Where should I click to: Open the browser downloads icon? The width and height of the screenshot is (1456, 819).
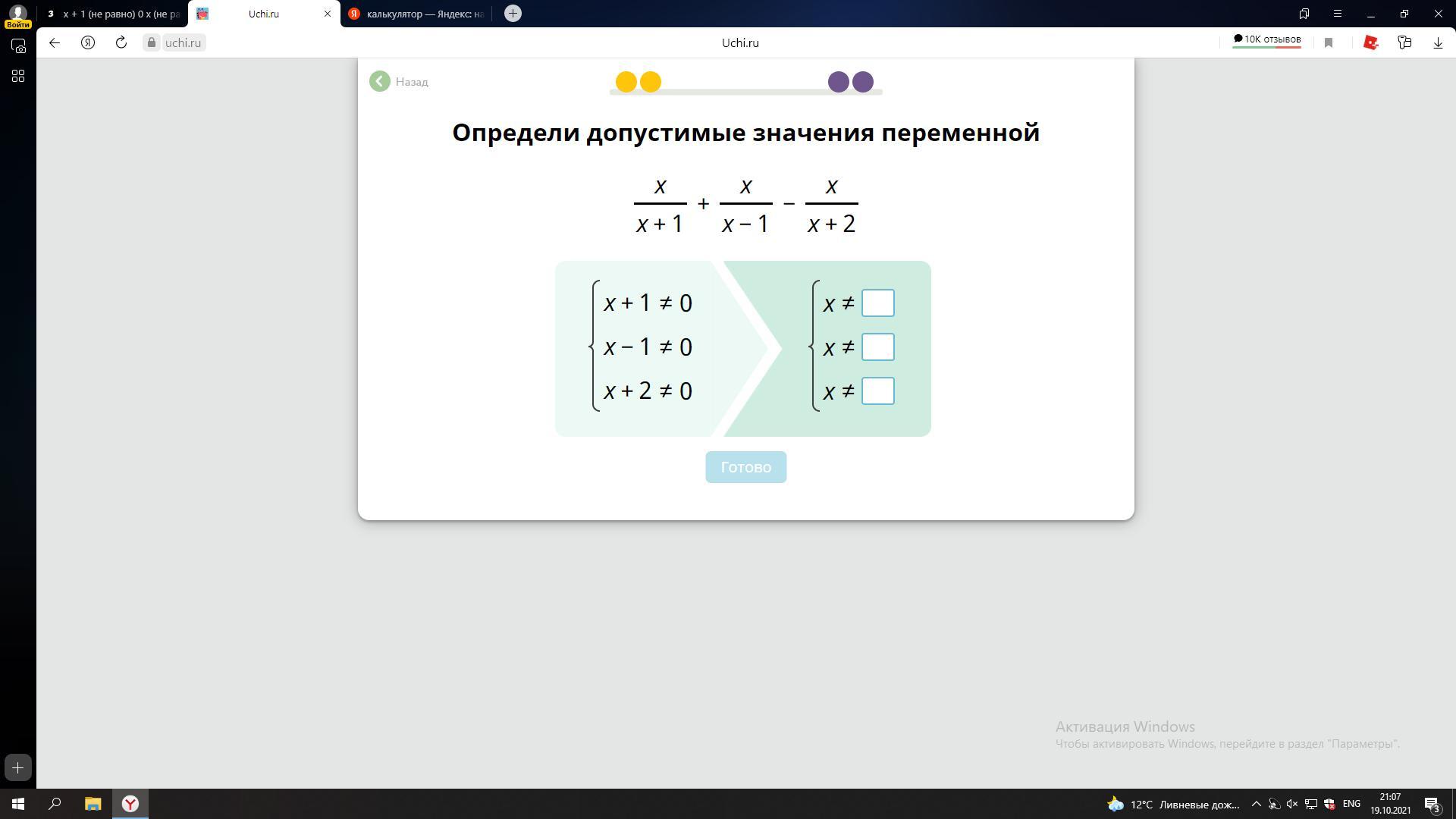(1438, 43)
